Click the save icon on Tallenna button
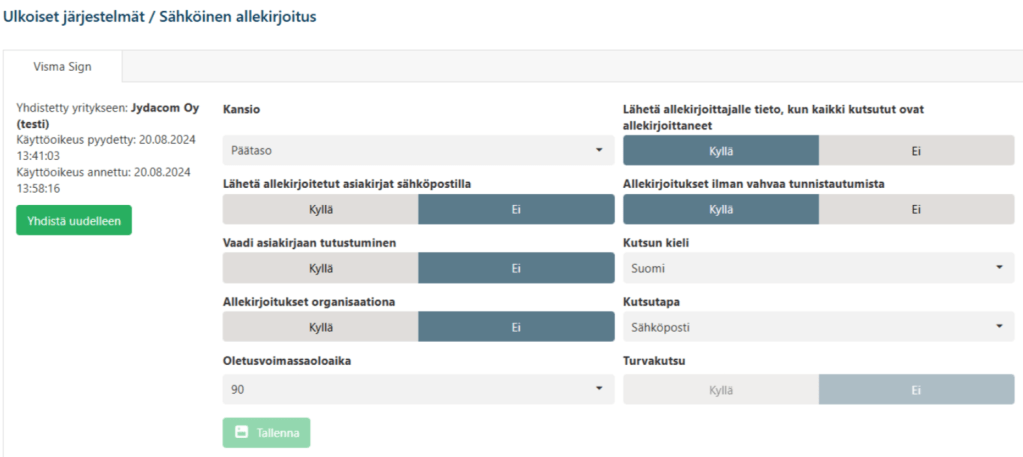Screen dimensions: 1023x457 click(241, 432)
